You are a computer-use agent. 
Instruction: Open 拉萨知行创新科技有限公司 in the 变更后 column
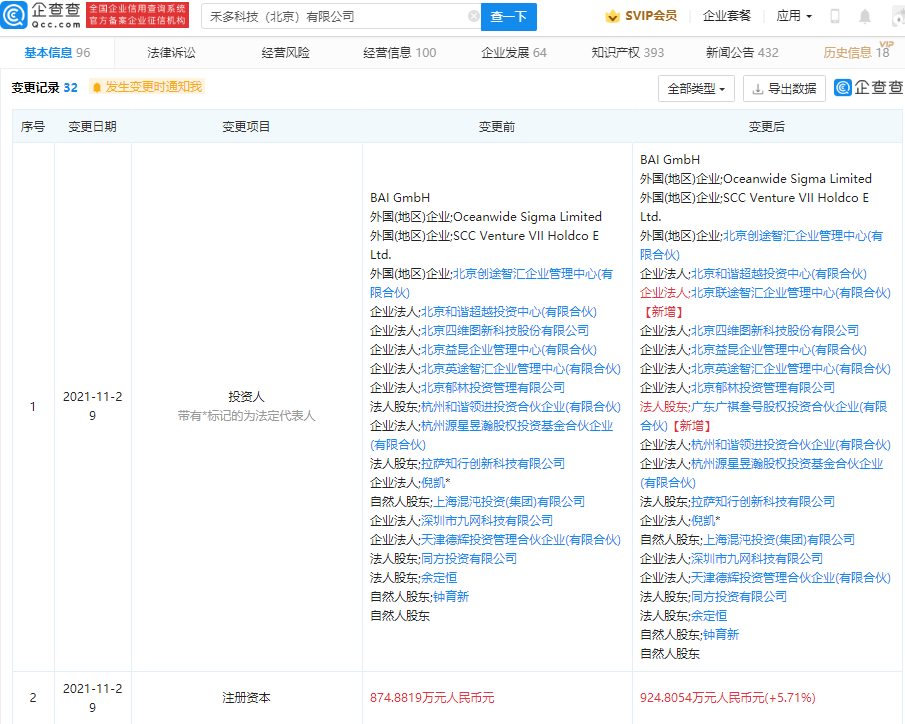tap(762, 502)
